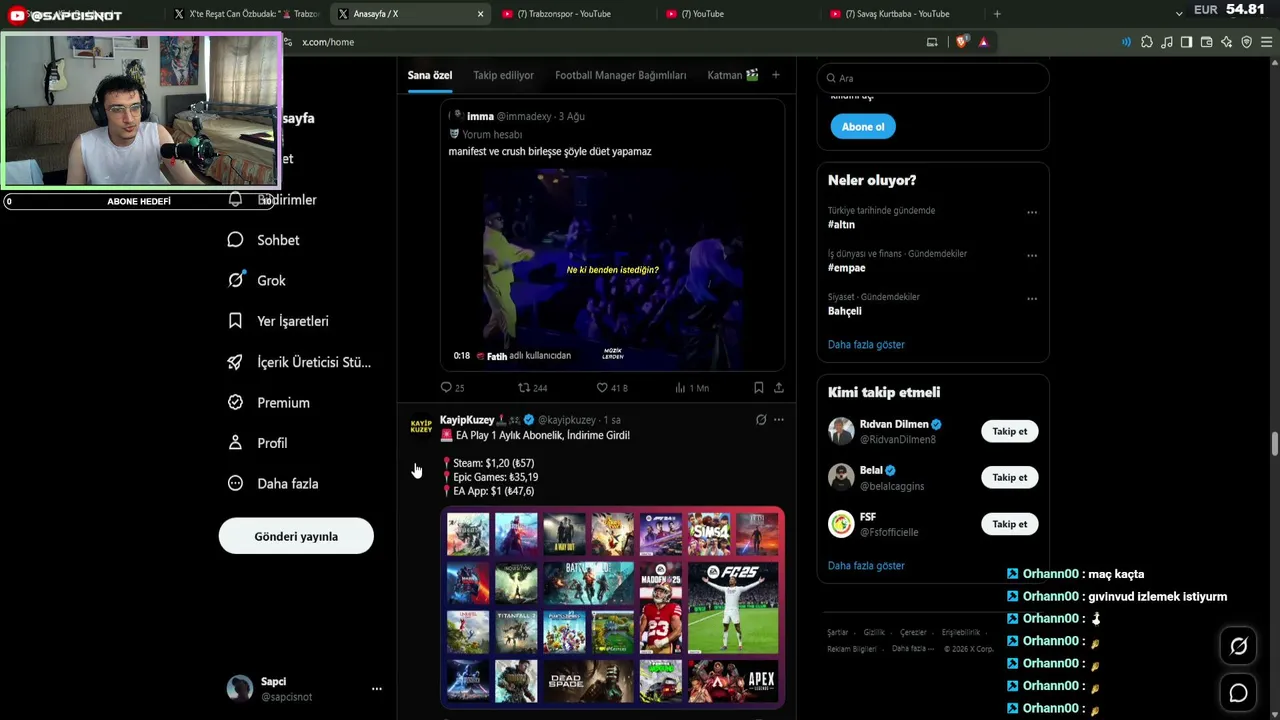Viewport: 1280px width, 720px height.
Task: Click the install app icon in address bar
Action: click(932, 42)
